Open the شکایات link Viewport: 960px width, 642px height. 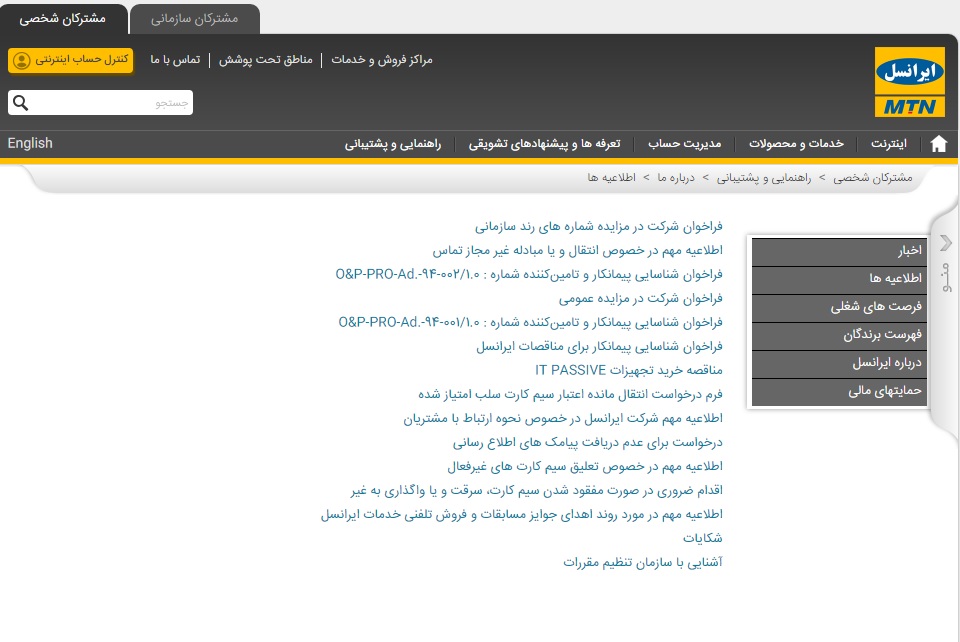tap(699, 538)
